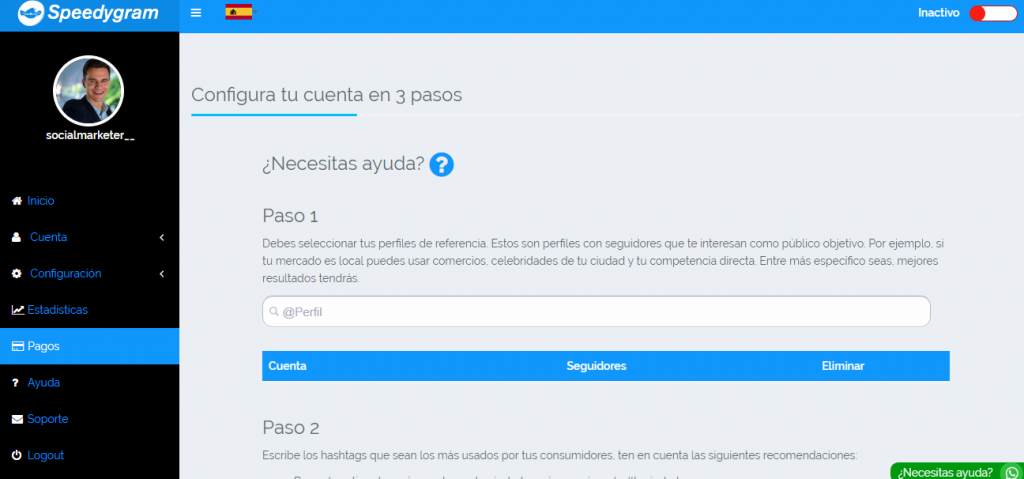The height and width of the screenshot is (479, 1024).
Task: Click the Paso 1 heading
Action: point(290,216)
